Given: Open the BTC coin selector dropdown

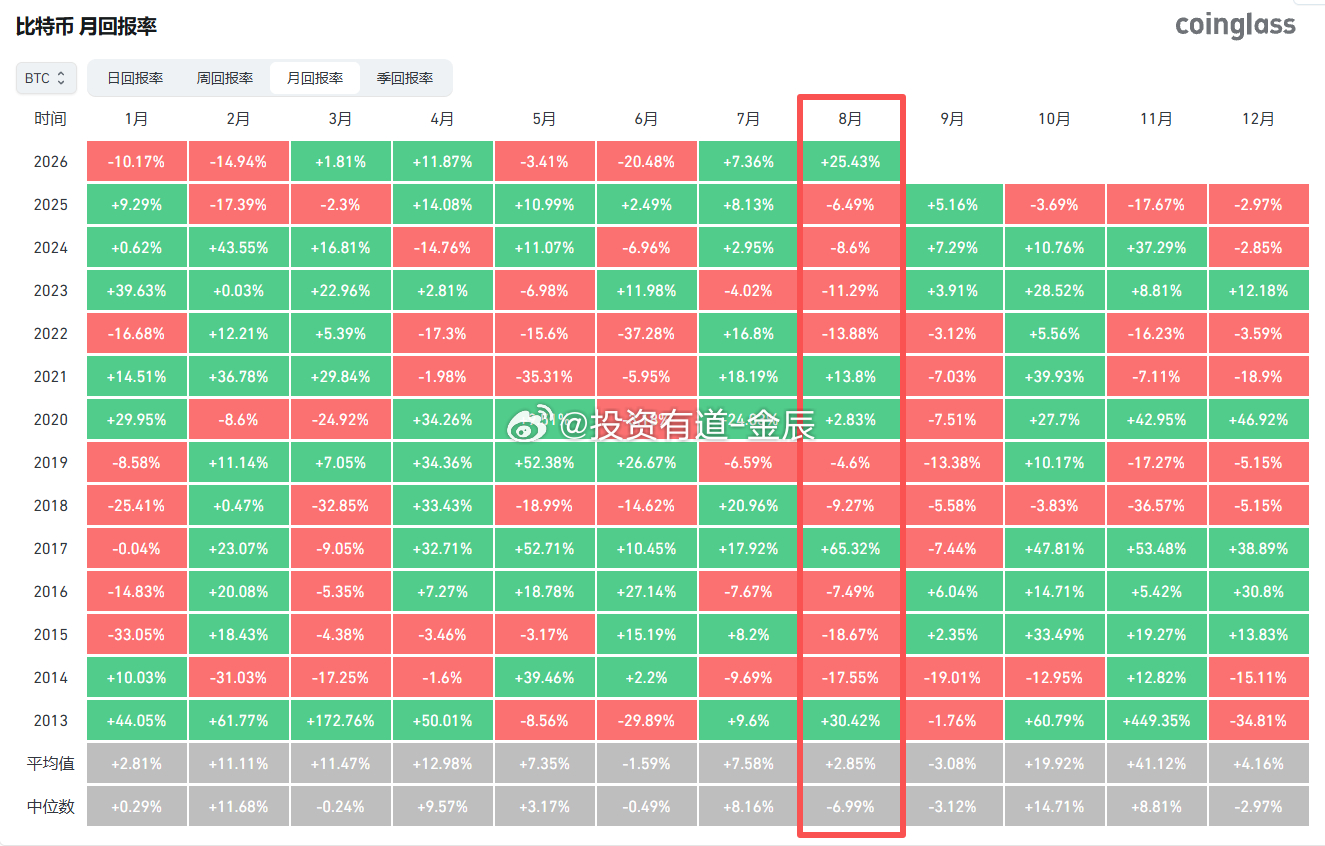Looking at the screenshot, I should pos(46,78).
